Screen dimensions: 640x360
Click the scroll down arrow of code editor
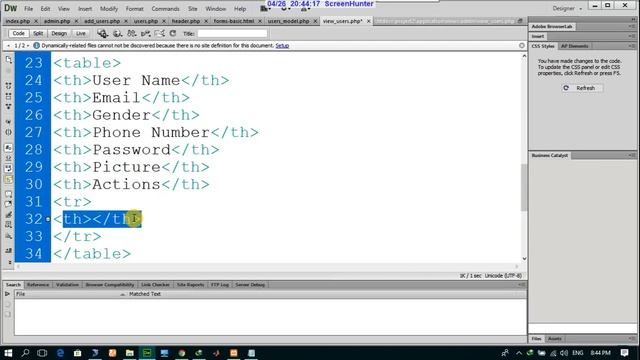(524, 259)
